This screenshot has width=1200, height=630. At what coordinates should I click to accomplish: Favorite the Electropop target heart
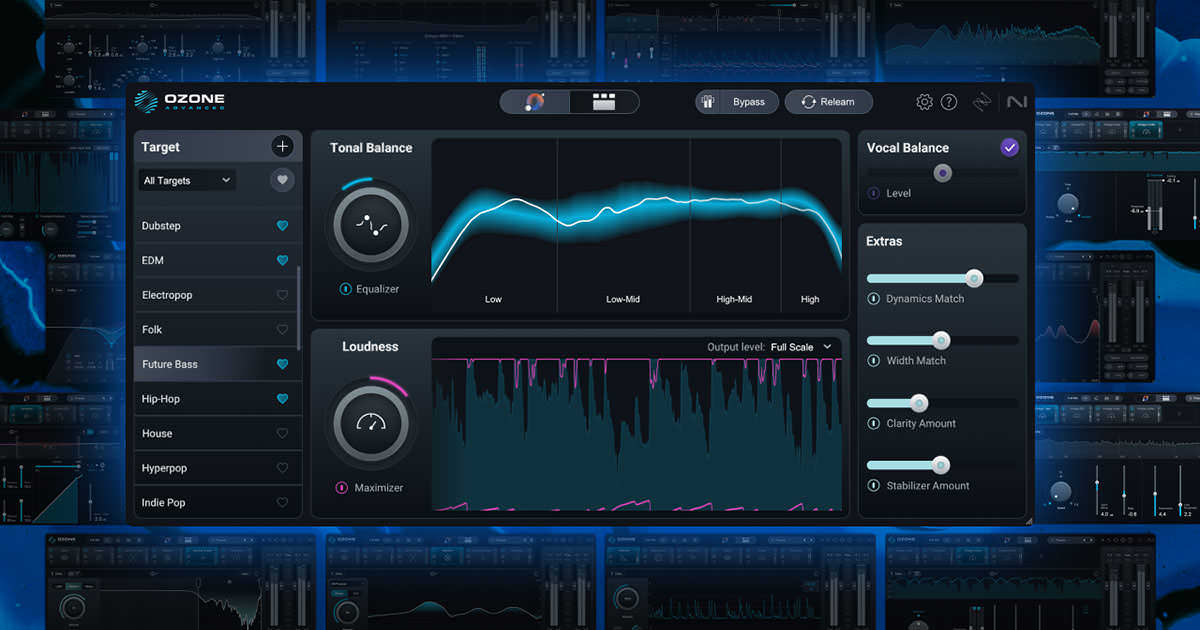tap(282, 295)
